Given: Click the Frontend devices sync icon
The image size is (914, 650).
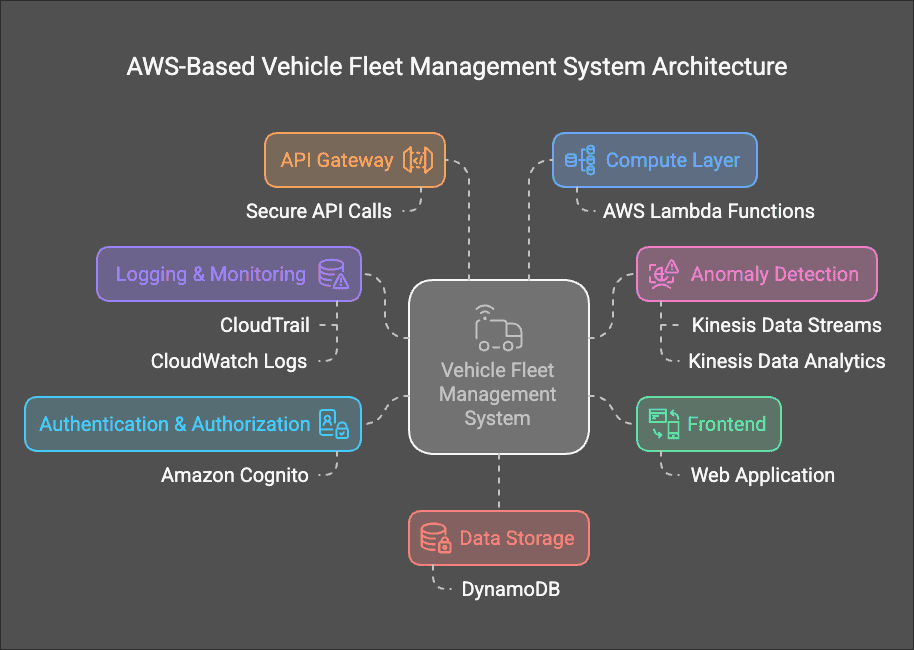Looking at the screenshot, I should click(665, 424).
